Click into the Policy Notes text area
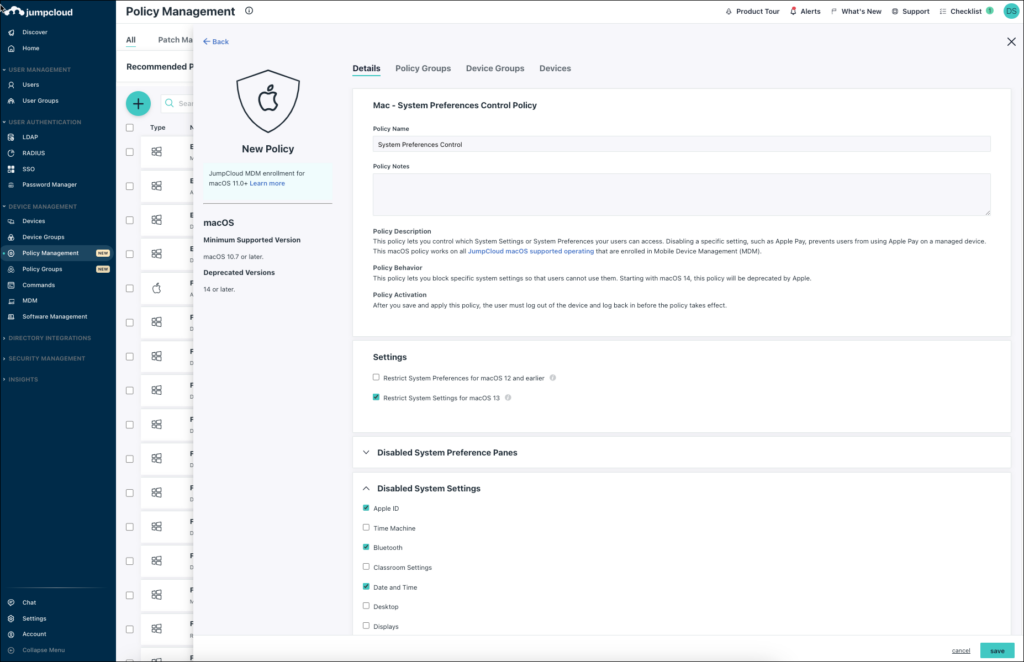 [681, 194]
